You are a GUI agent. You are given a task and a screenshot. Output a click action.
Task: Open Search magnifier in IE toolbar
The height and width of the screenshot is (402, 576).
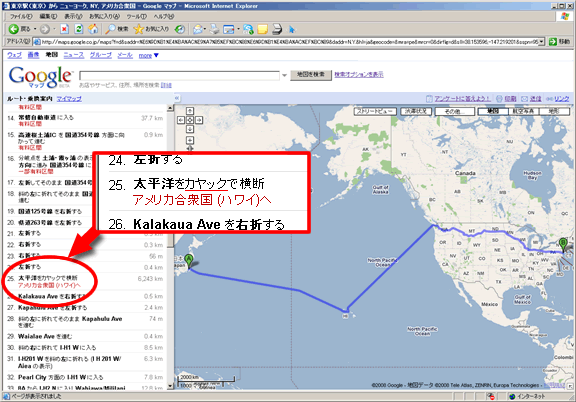coord(116,29)
